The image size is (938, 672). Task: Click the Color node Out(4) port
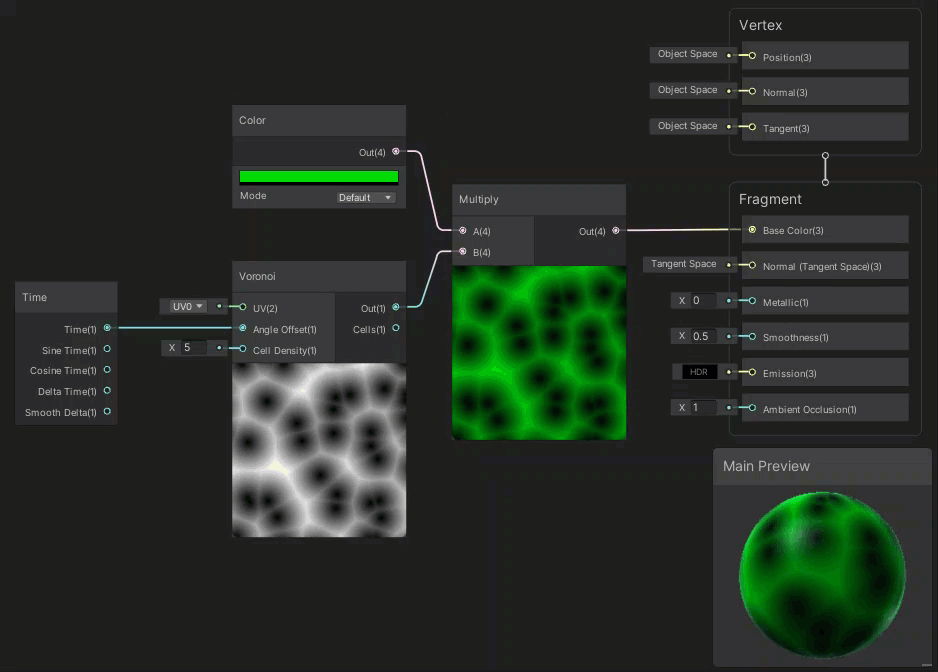(x=396, y=152)
